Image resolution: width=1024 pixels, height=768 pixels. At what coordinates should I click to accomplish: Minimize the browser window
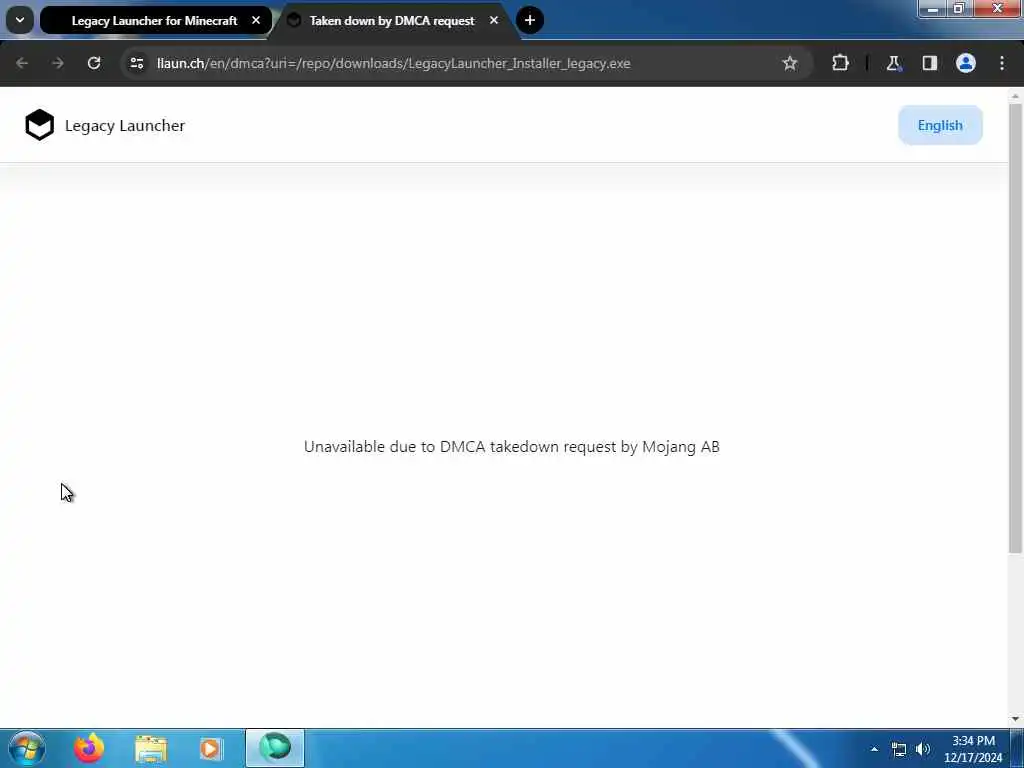point(932,8)
